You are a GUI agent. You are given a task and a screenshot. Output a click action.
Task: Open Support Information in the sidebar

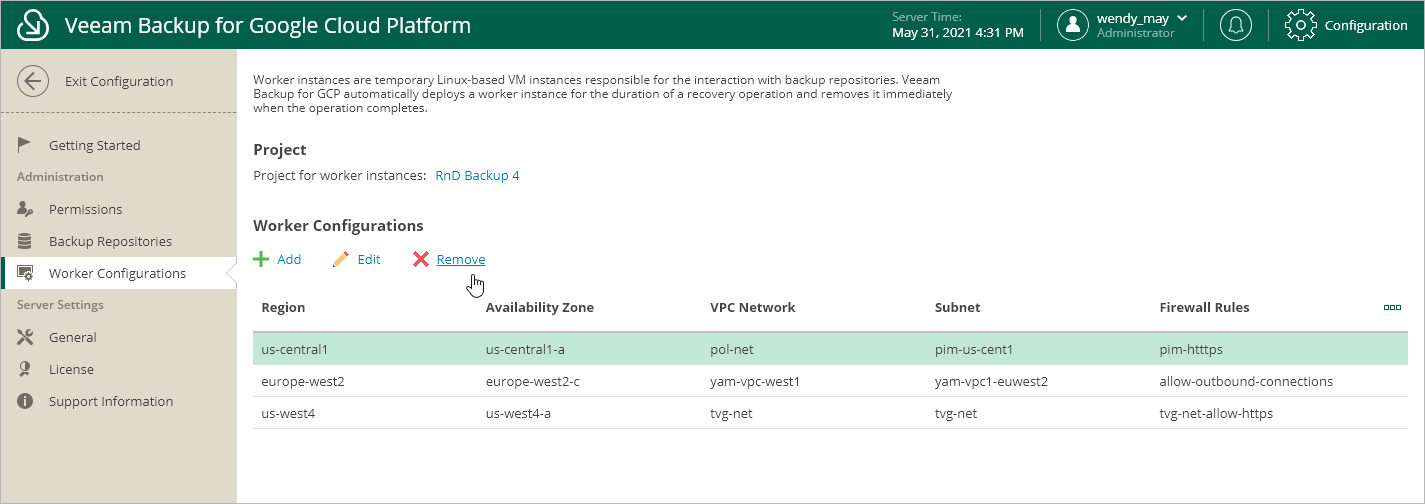click(x=111, y=401)
